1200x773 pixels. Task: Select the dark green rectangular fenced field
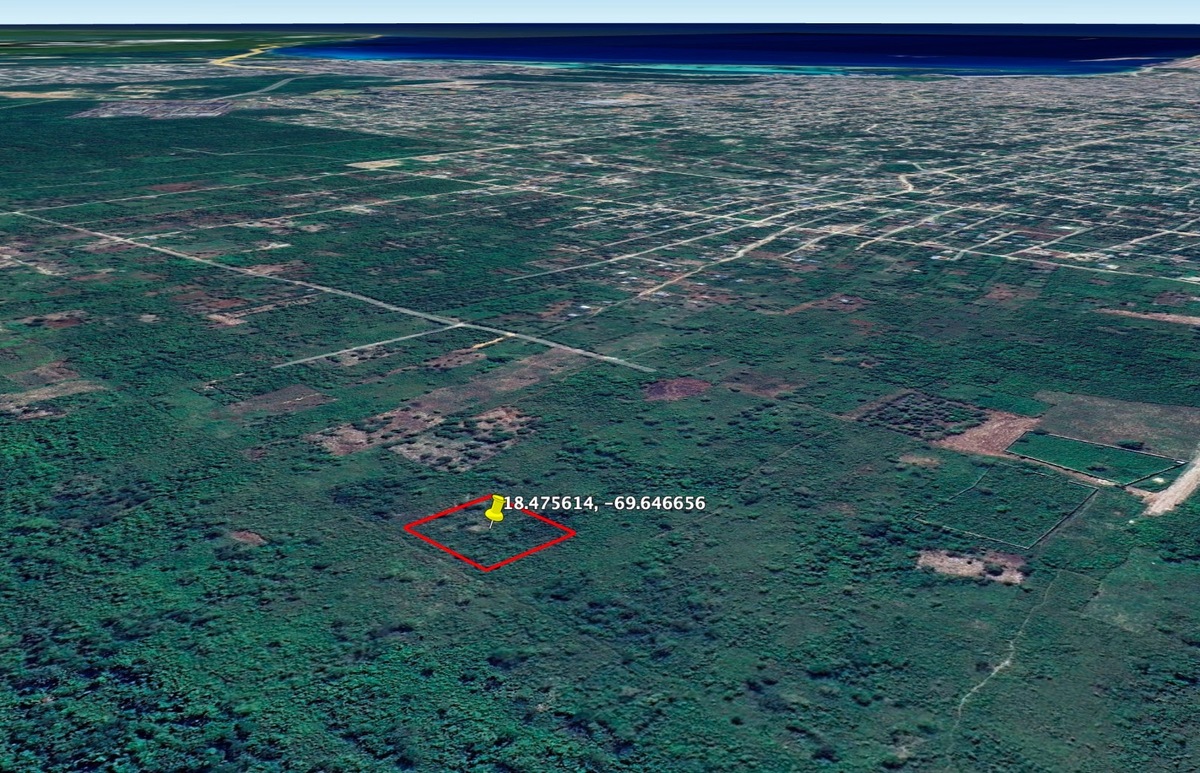coord(1090,459)
